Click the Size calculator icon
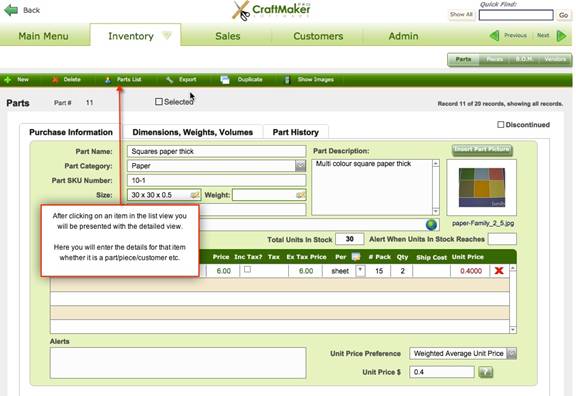 (x=195, y=195)
